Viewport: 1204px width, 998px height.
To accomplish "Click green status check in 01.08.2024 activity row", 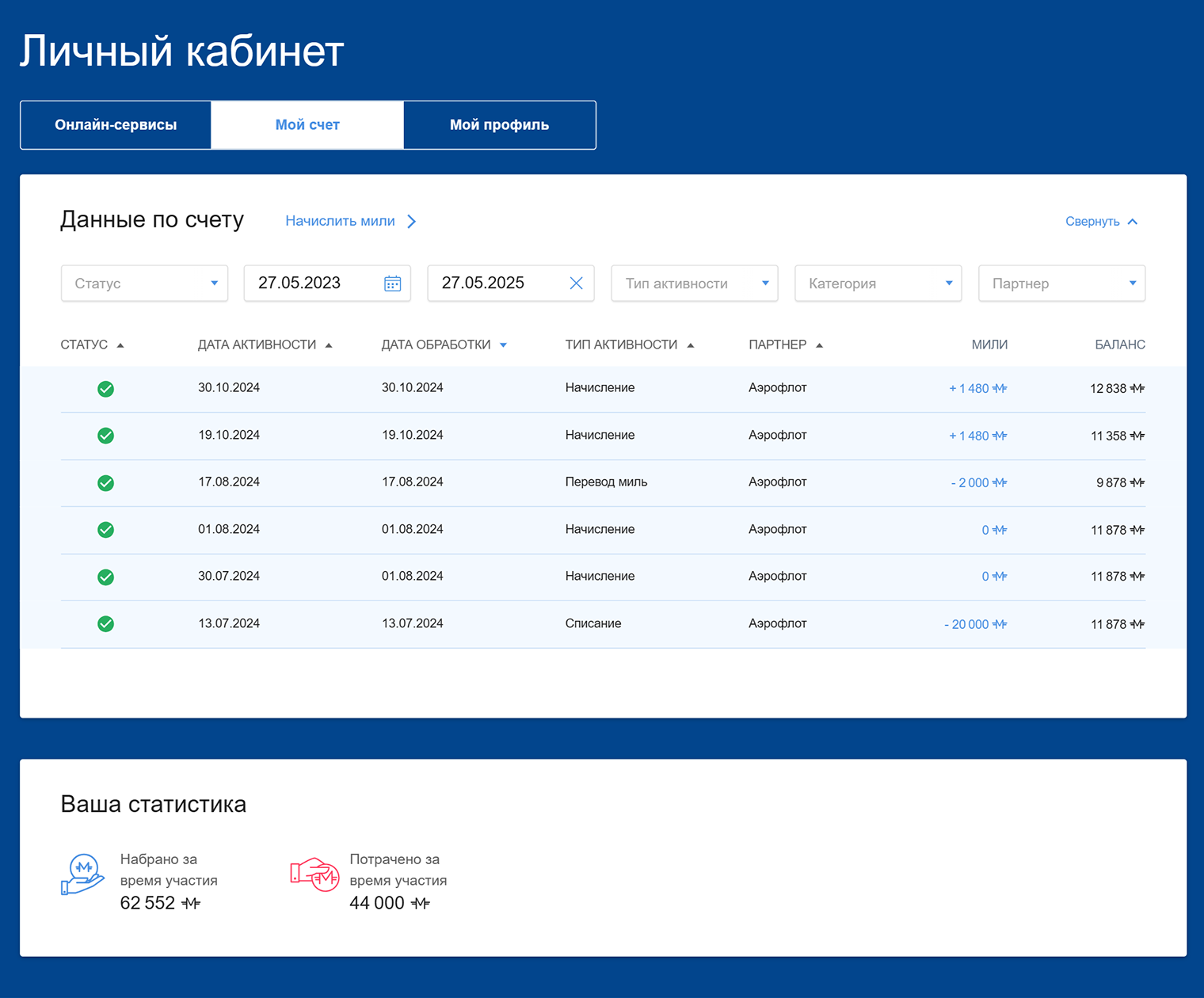I will point(105,530).
